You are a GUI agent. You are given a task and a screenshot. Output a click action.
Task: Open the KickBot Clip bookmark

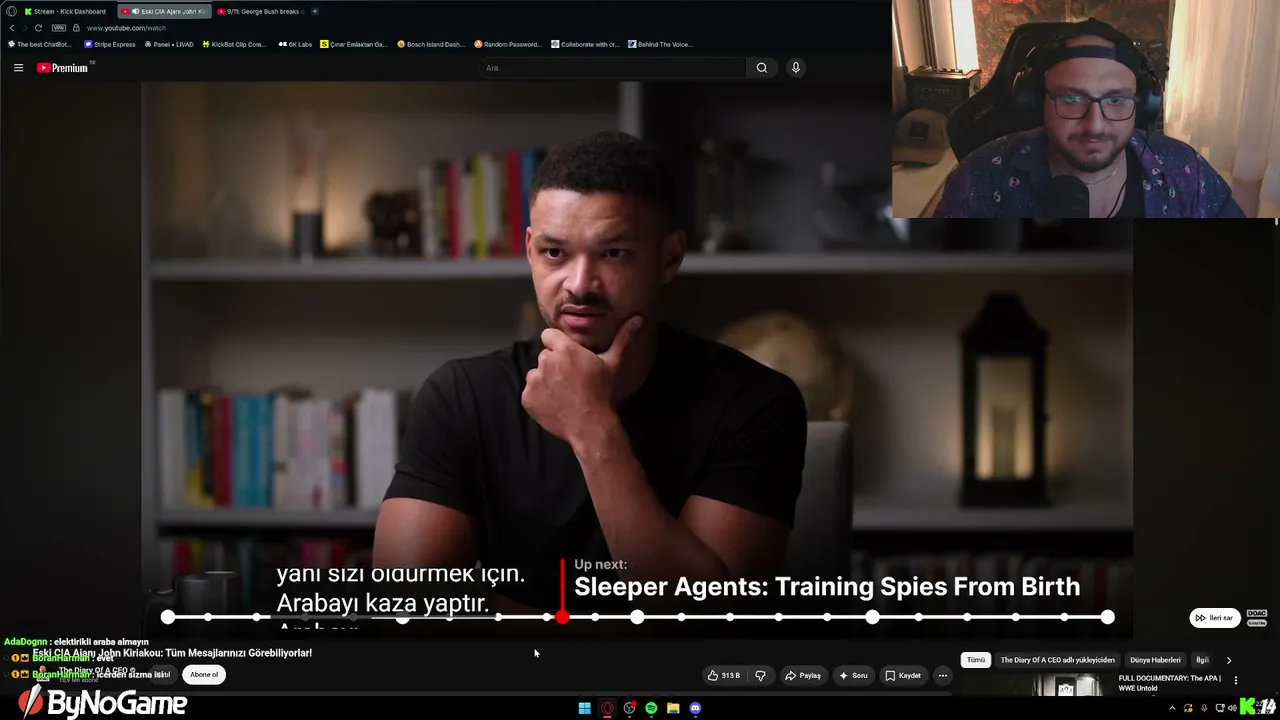tap(235, 44)
